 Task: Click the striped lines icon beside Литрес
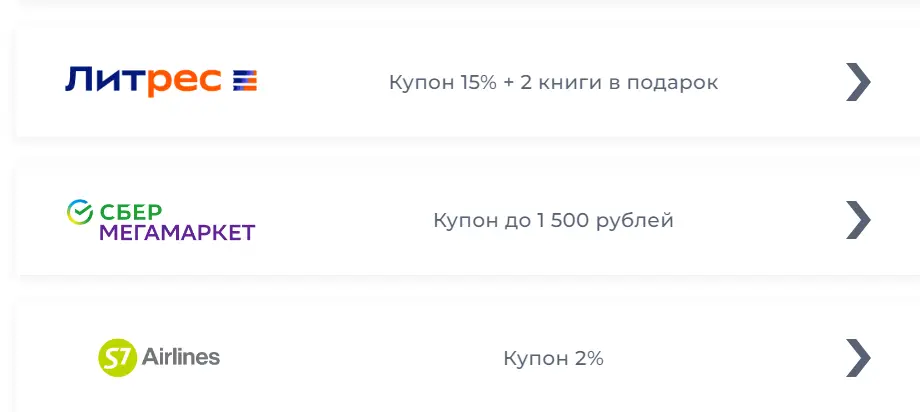[x=245, y=80]
